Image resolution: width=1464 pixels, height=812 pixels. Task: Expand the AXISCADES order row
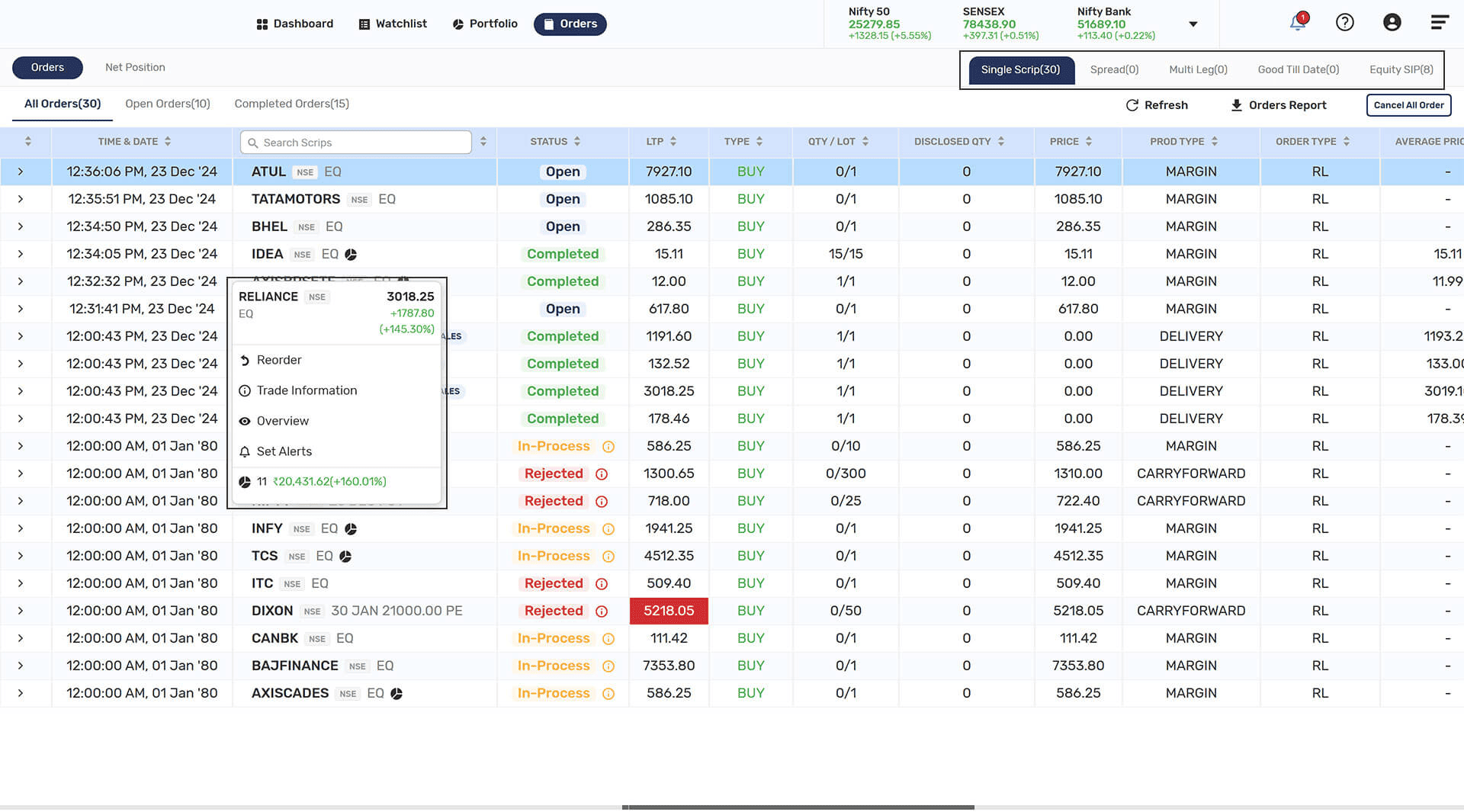(x=21, y=694)
